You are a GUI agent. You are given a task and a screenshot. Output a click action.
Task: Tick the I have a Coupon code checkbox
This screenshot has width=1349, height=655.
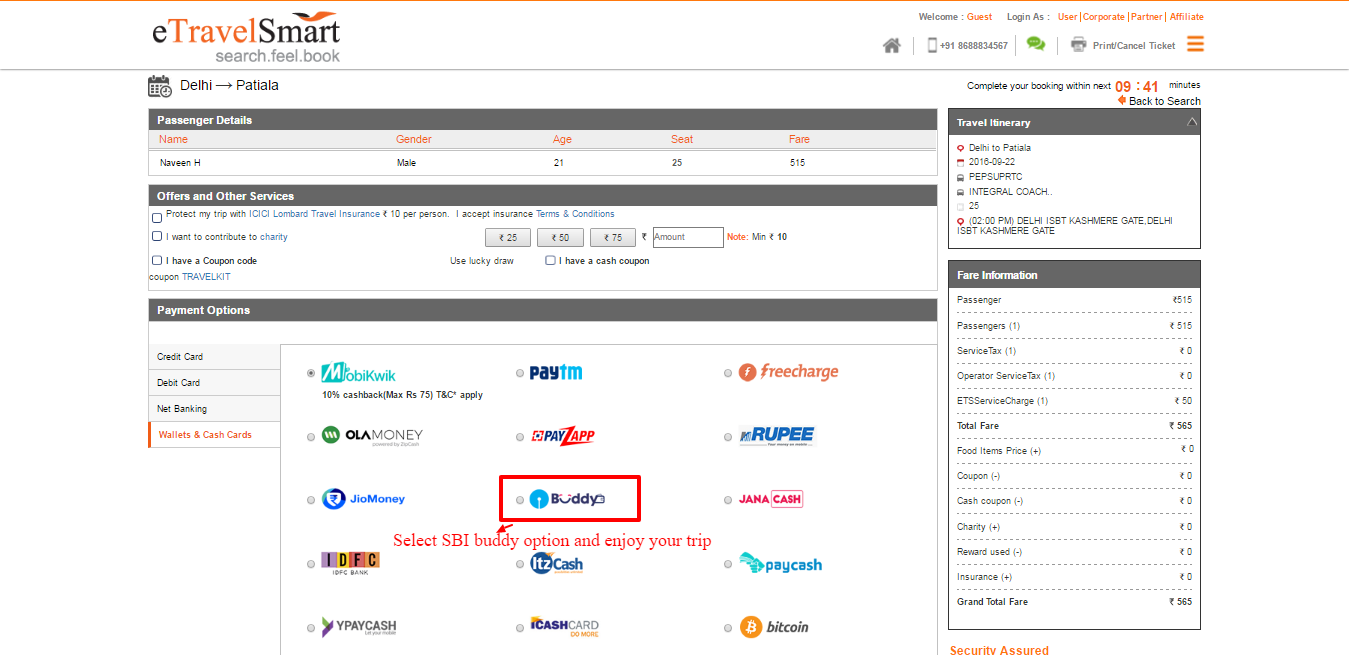(x=157, y=260)
